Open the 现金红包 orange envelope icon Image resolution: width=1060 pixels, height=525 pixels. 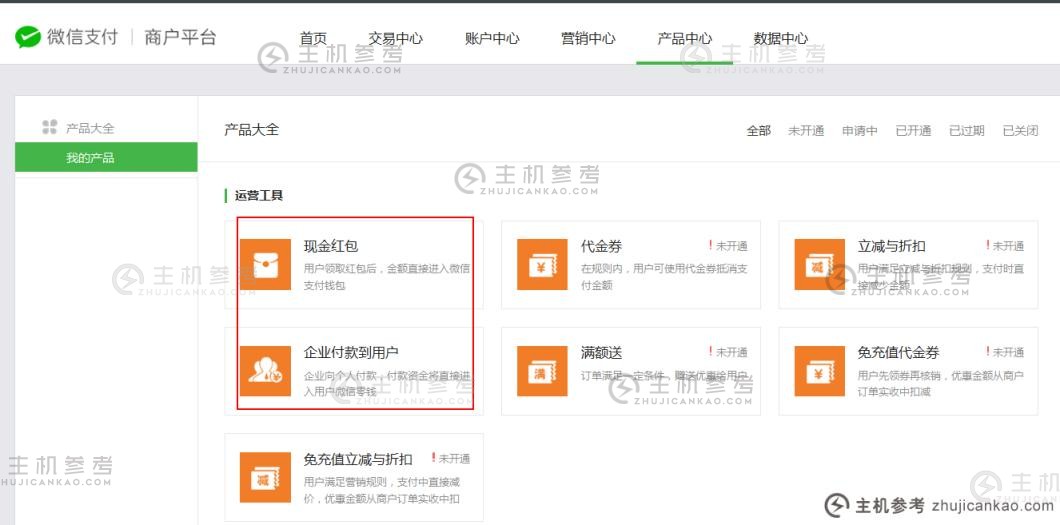tap(265, 264)
